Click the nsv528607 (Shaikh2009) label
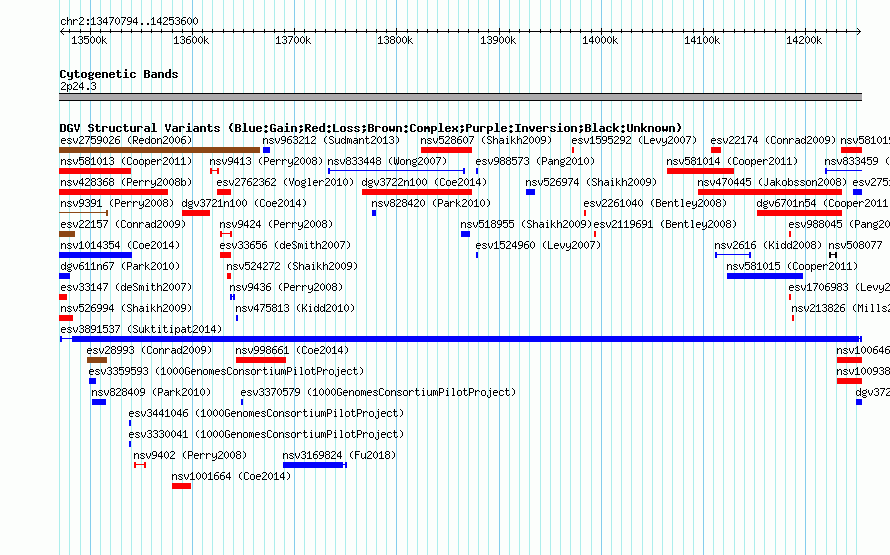The image size is (890, 555). pyautogui.click(x=486, y=140)
